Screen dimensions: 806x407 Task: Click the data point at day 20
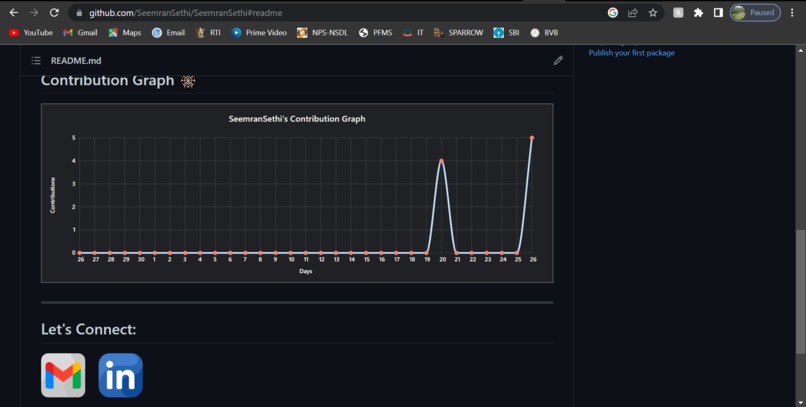pos(442,161)
